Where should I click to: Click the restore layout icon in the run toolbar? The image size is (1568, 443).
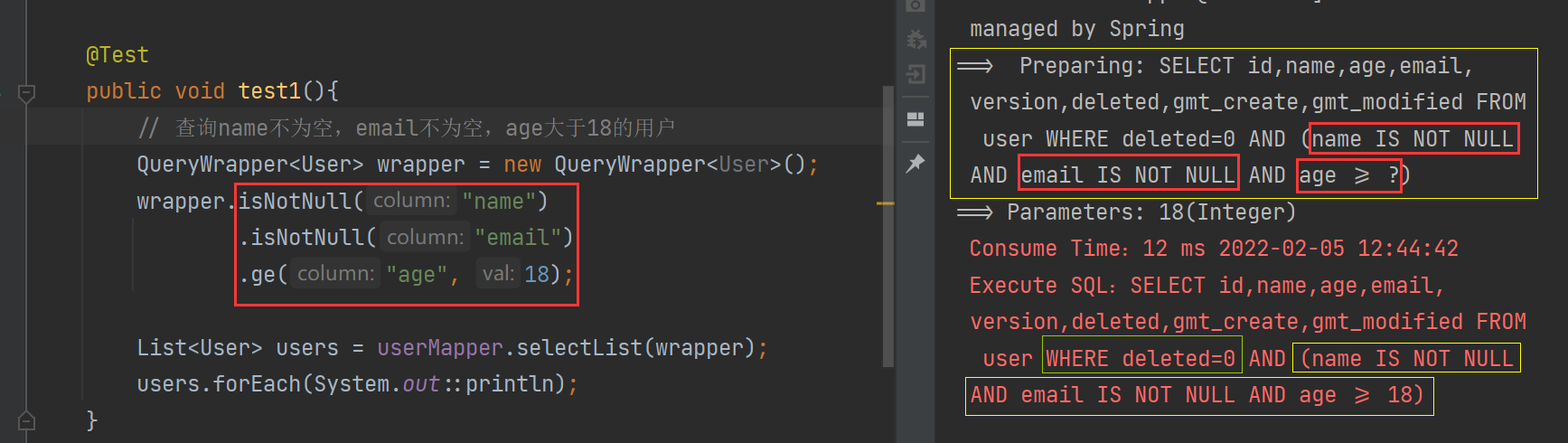point(915,119)
